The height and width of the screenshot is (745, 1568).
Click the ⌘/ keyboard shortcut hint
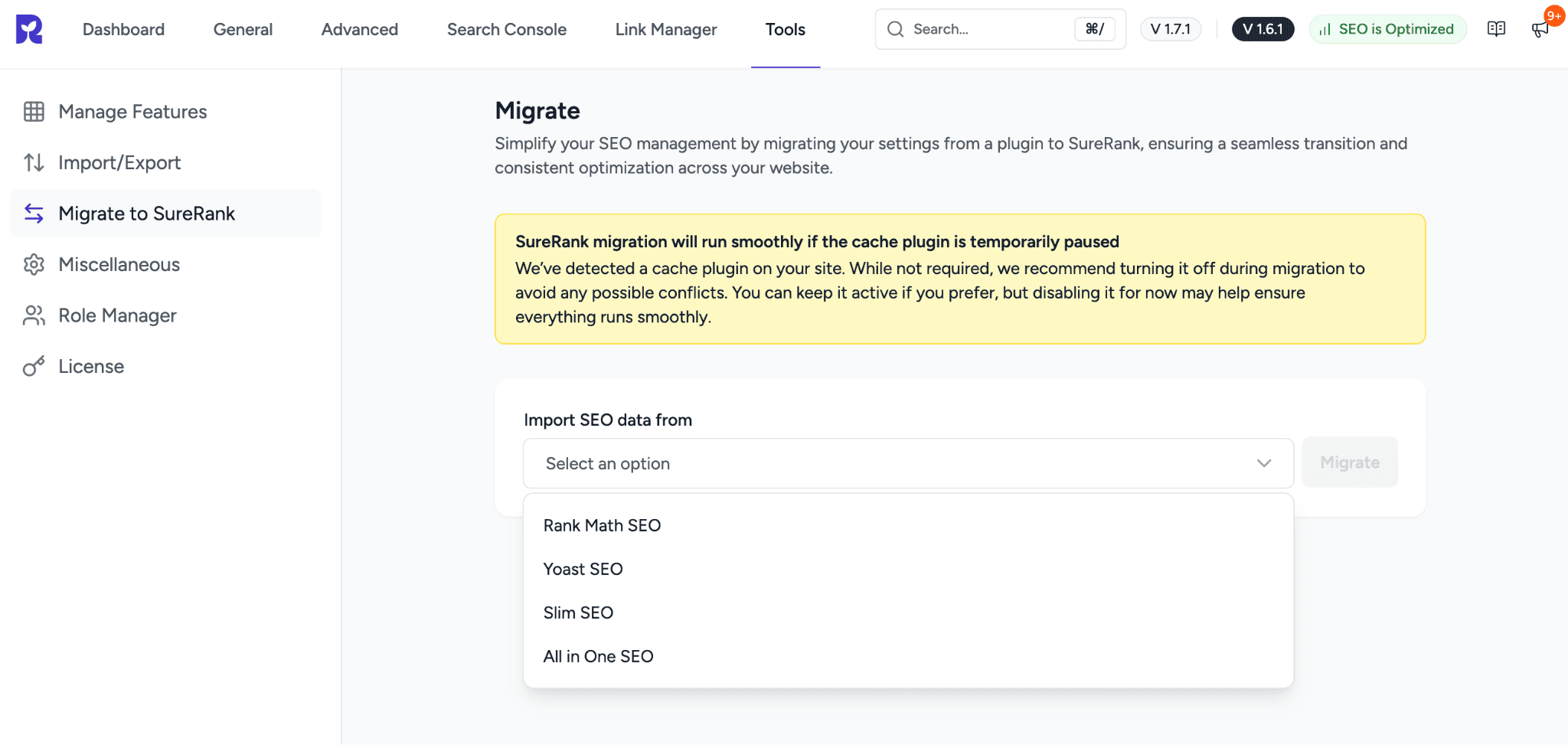coord(1095,29)
